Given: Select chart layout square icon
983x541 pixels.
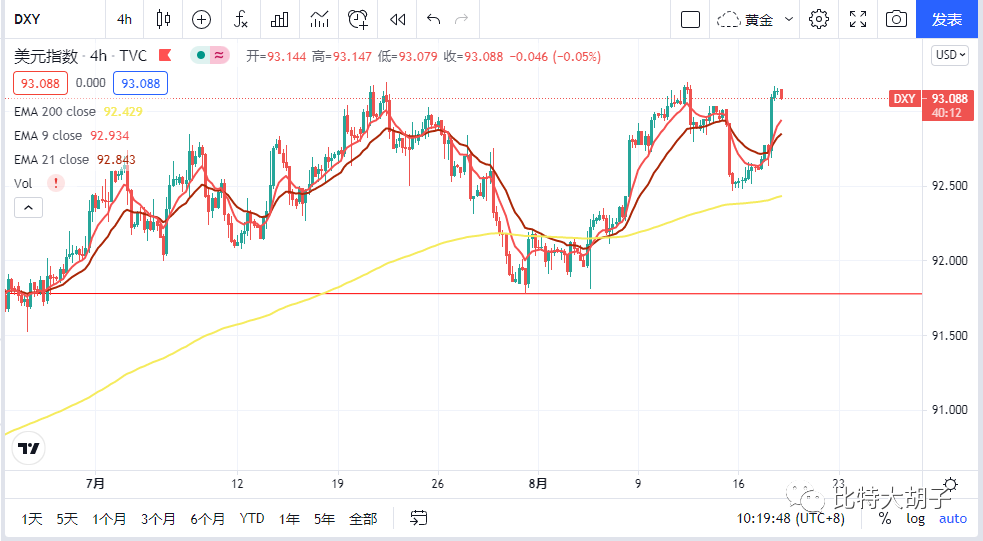Looking at the screenshot, I should 690,19.
